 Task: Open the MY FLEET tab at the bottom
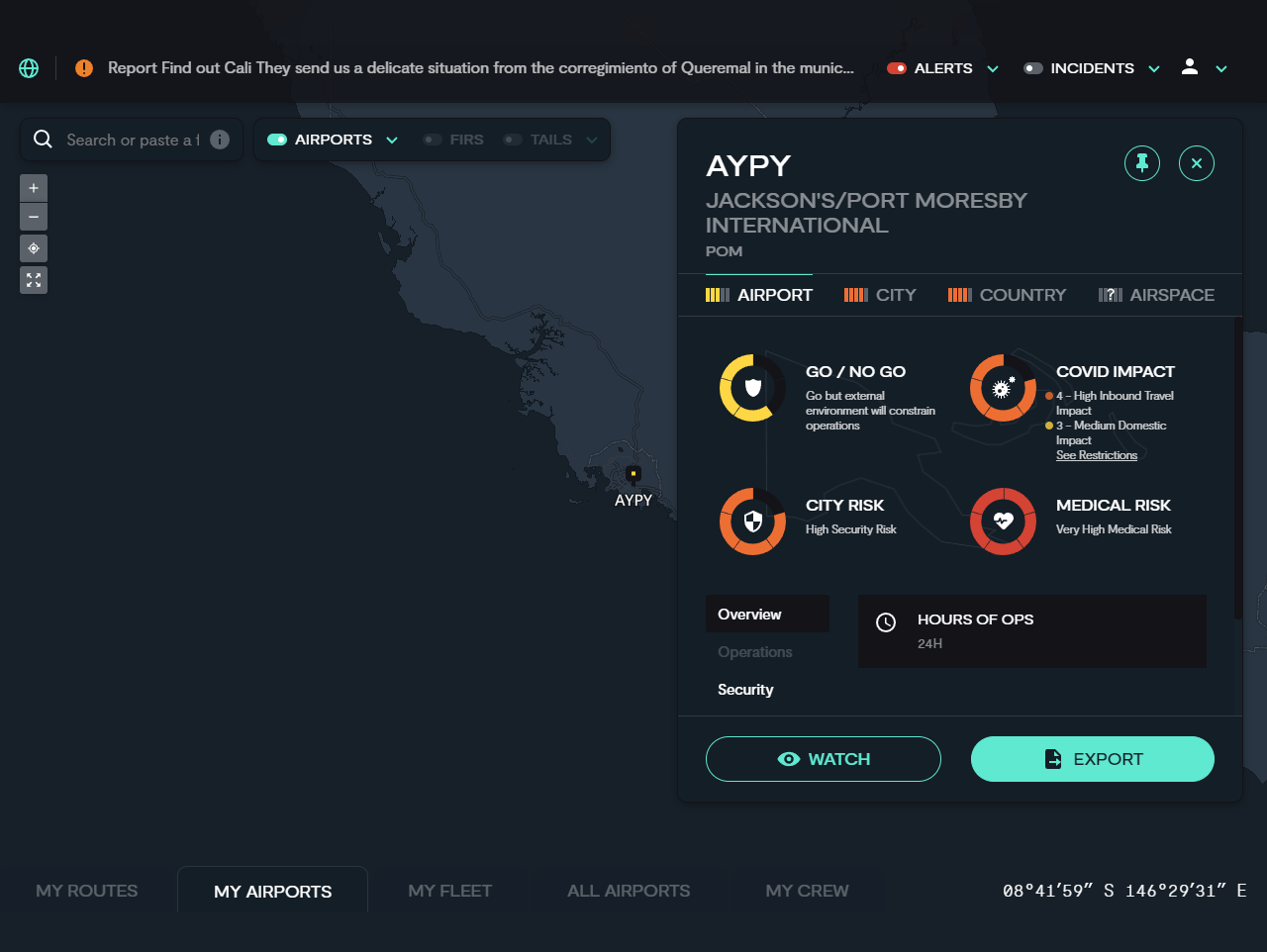point(449,890)
